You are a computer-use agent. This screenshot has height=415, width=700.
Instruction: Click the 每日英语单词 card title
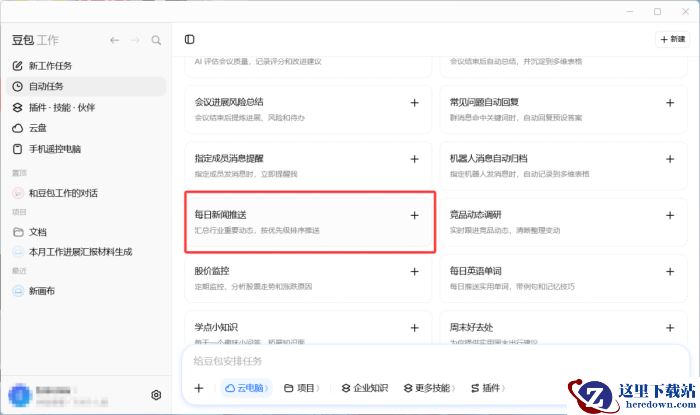coord(475,271)
